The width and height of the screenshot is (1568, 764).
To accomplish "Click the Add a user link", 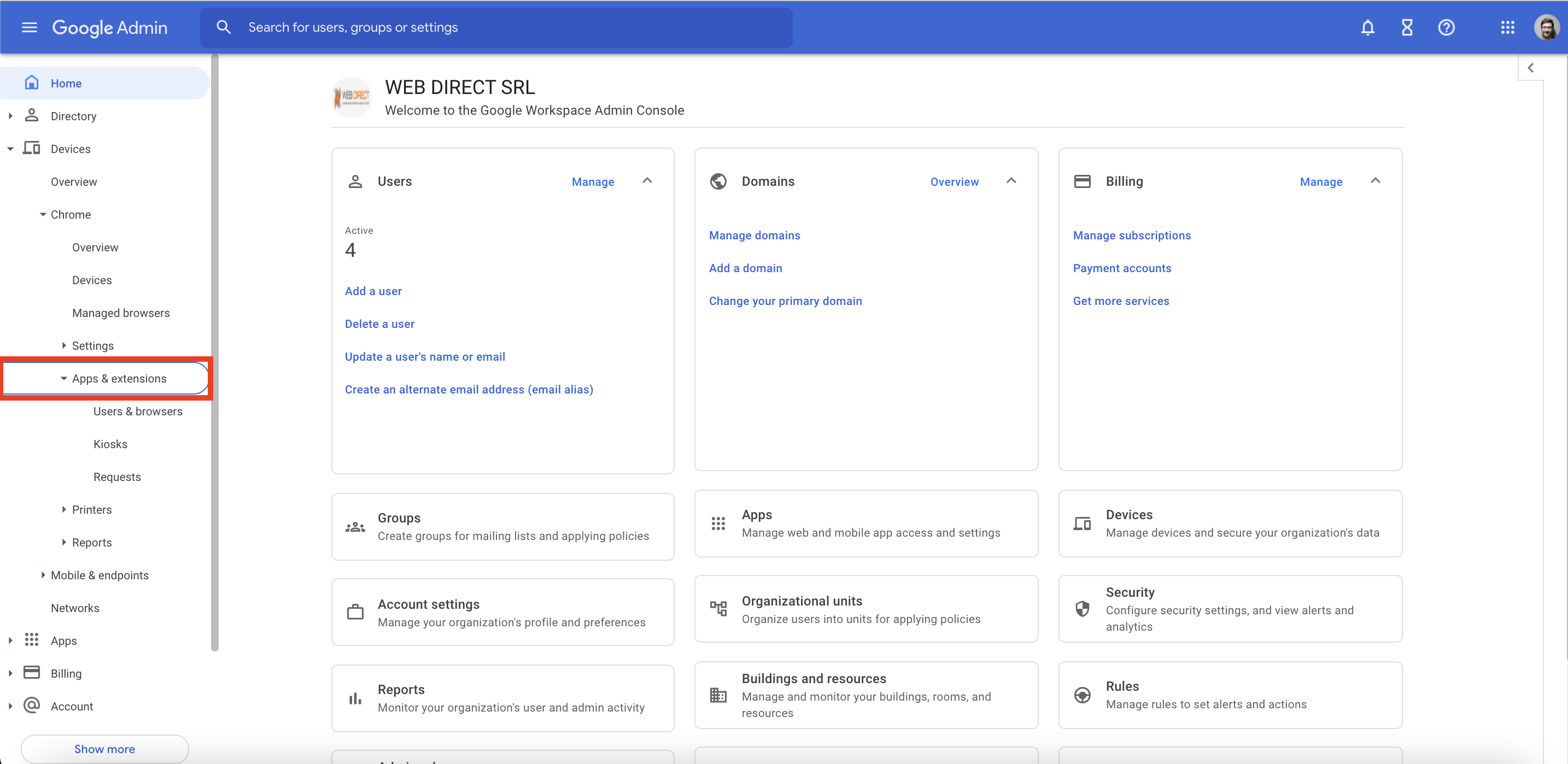I will [373, 291].
